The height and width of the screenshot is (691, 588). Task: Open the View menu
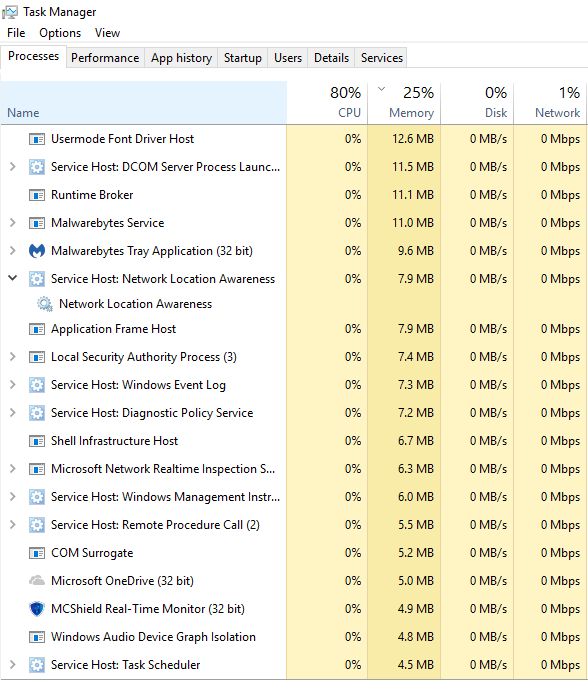(x=107, y=33)
